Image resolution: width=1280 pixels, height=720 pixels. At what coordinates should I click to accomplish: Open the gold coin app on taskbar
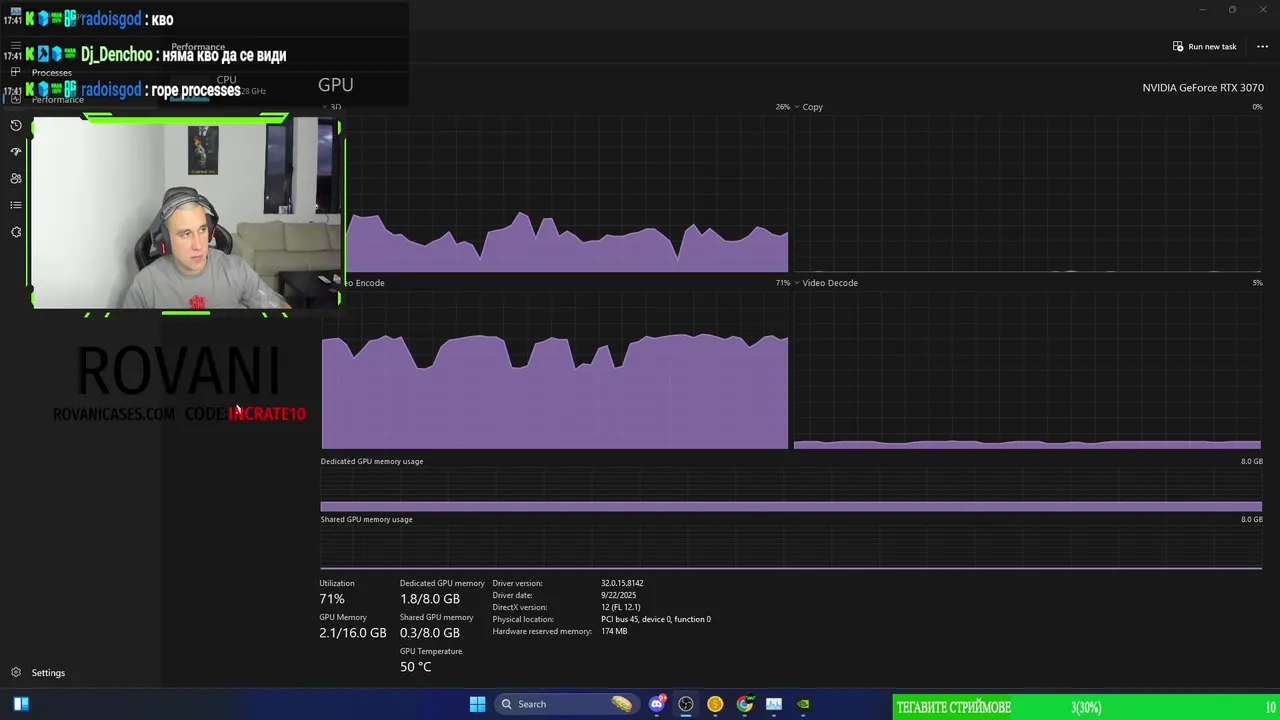pos(715,704)
